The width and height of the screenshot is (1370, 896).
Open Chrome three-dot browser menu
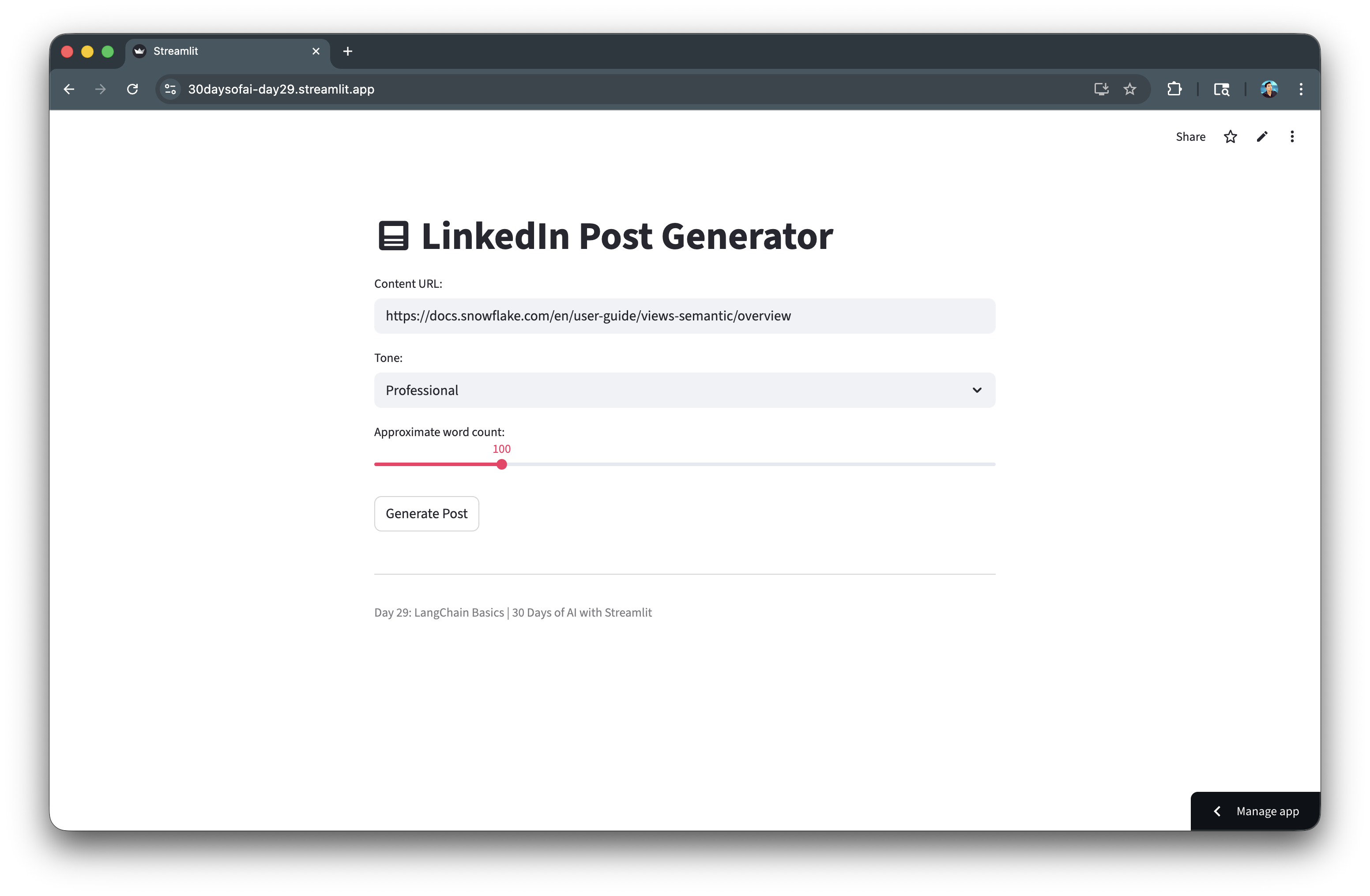[x=1301, y=89]
